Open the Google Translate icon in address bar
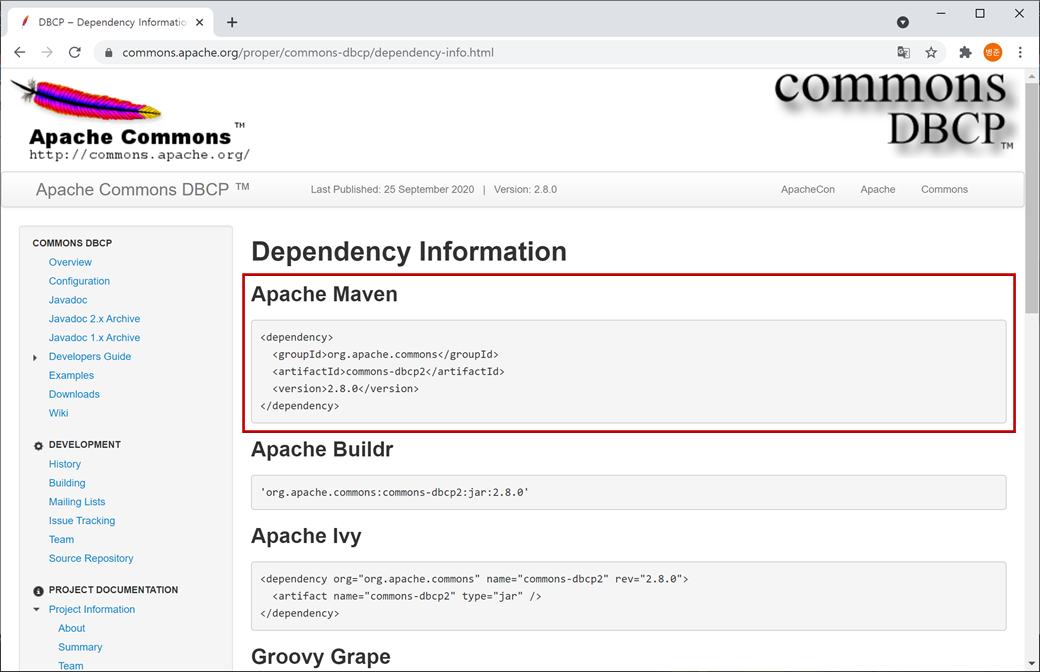This screenshot has width=1040, height=672. coord(903,52)
